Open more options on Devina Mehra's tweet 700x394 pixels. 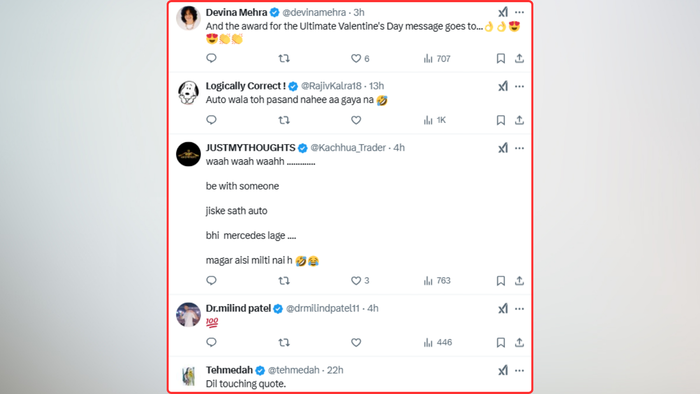519,12
